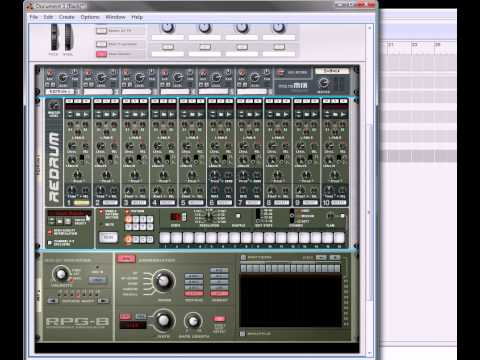Toggle Redrum Pattern enable button
This screenshot has height=360, width=480.
click(127, 211)
